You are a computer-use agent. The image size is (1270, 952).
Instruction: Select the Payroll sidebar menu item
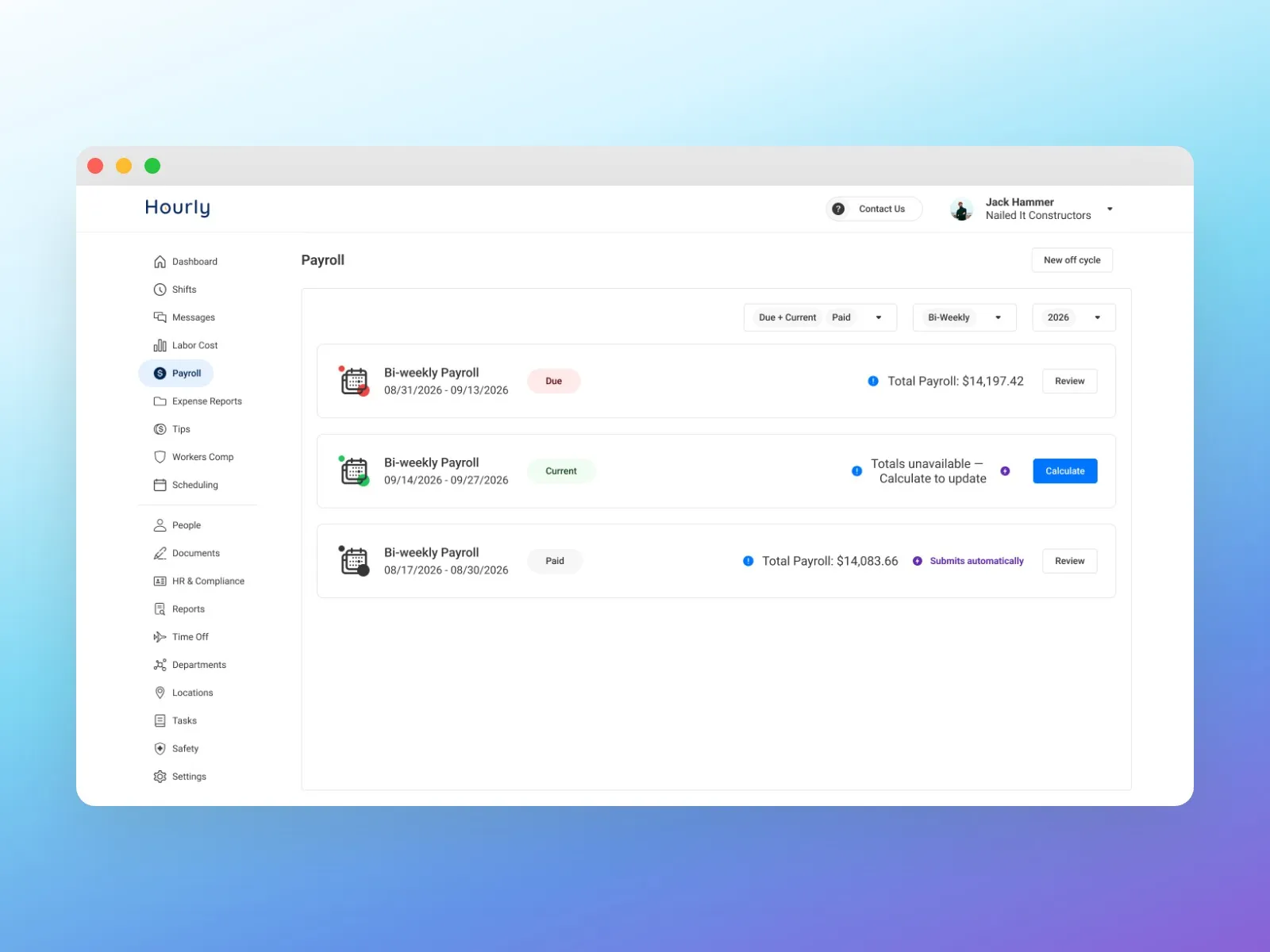[x=176, y=373]
